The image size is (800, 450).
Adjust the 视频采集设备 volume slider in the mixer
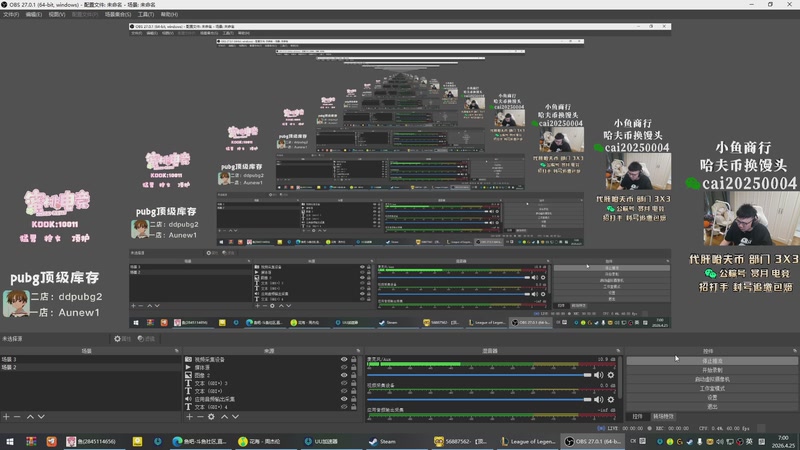click(x=480, y=399)
